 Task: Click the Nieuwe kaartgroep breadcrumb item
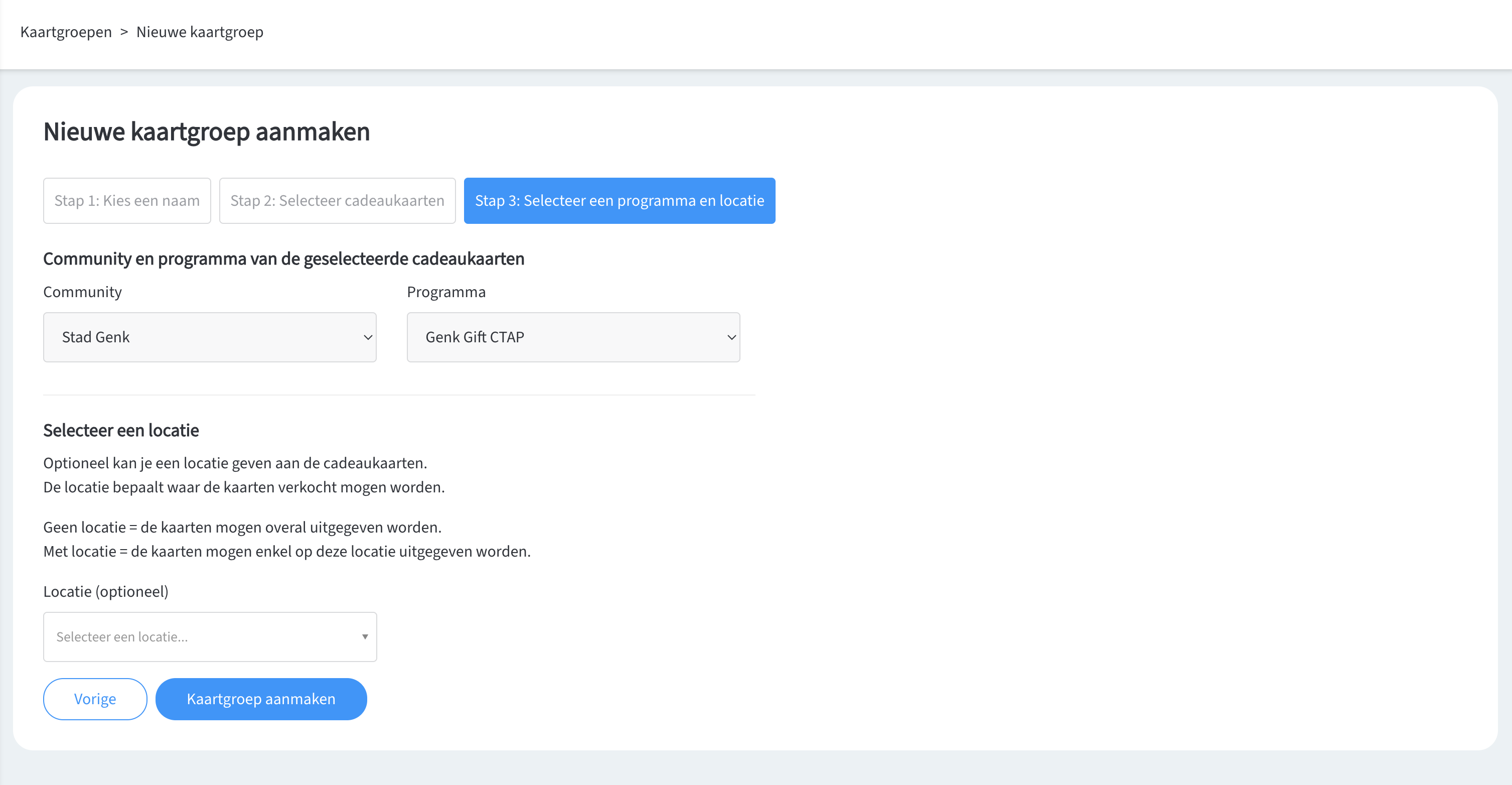point(200,32)
